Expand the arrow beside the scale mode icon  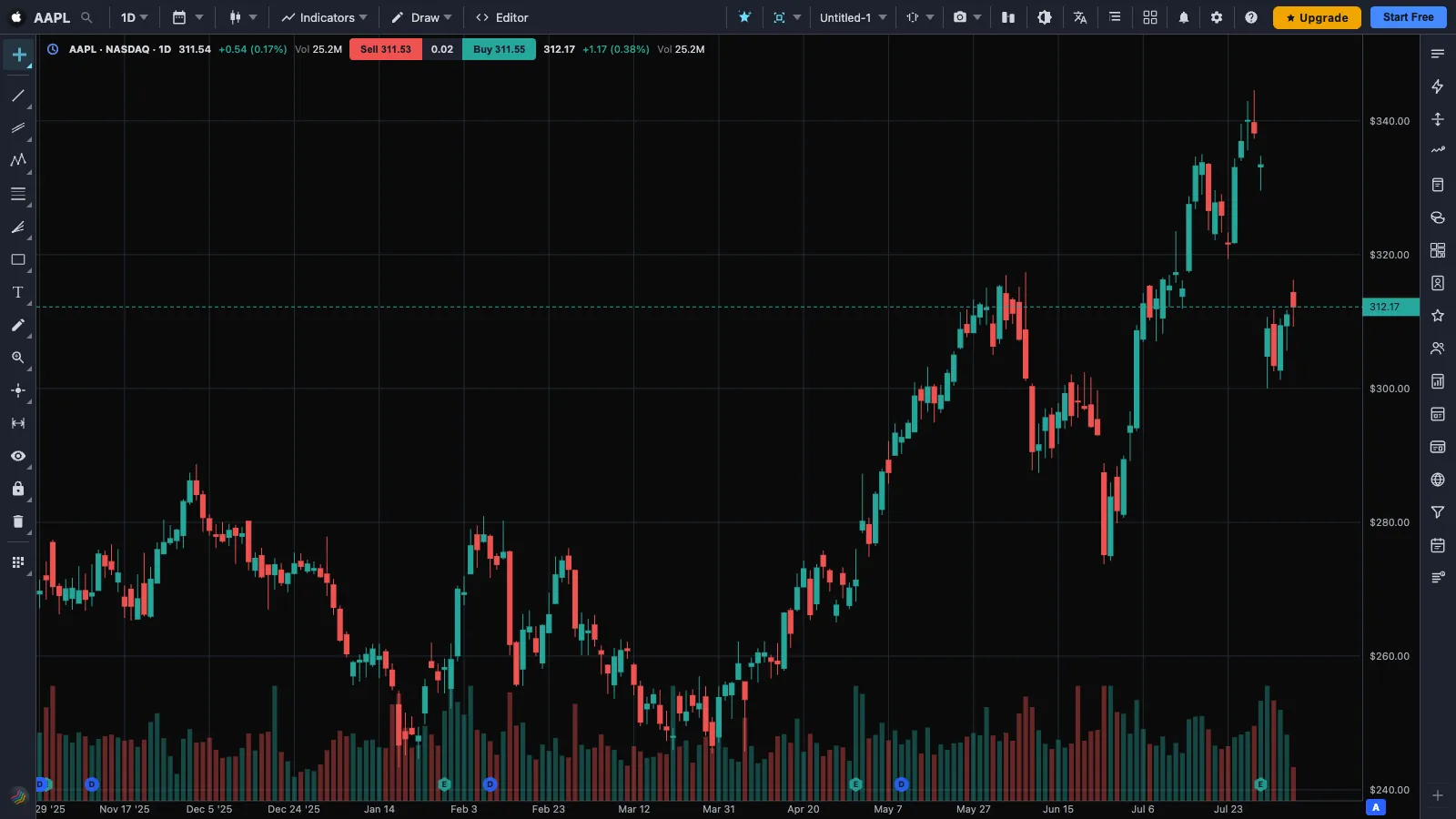tap(930, 17)
